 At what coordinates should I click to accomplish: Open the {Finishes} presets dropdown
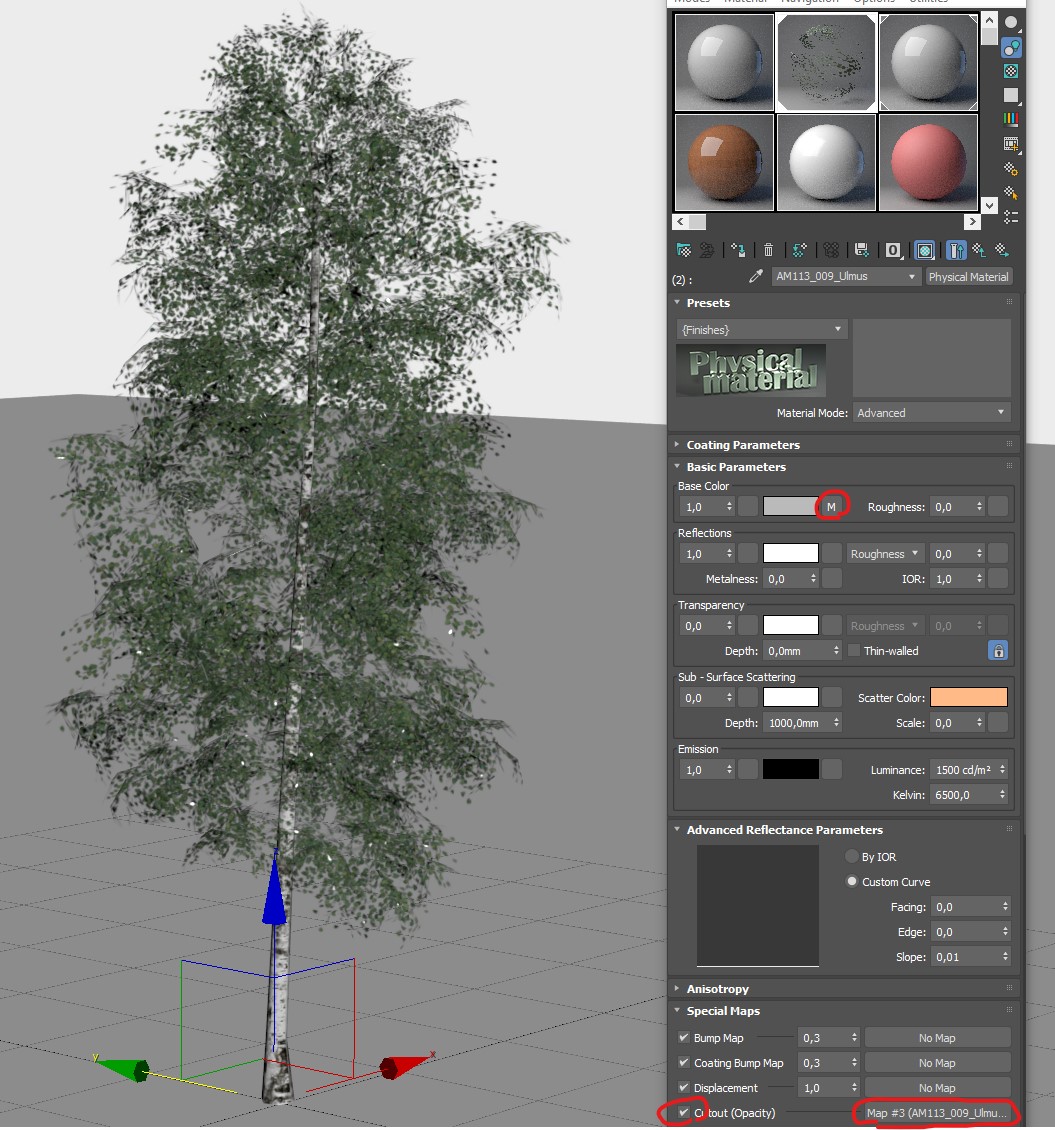point(762,329)
